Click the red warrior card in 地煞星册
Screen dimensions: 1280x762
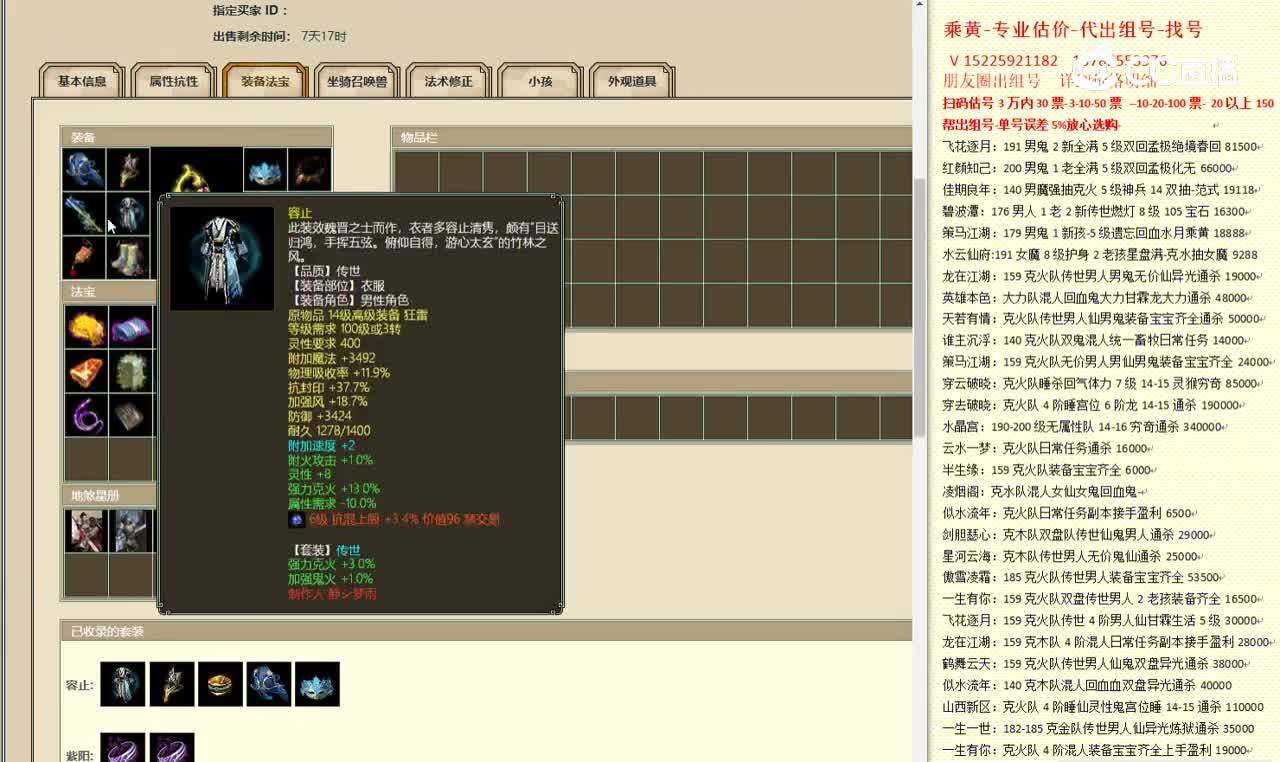click(x=86, y=530)
